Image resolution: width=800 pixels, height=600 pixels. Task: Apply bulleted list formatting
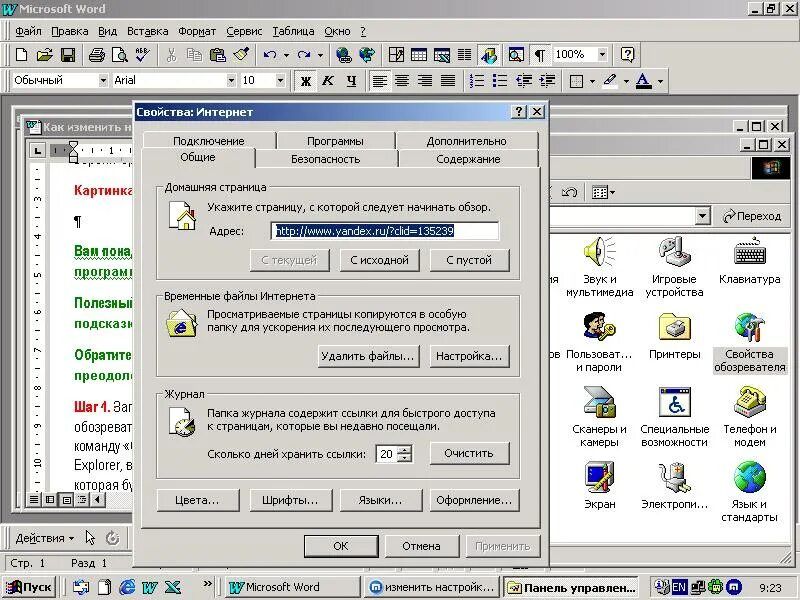[499, 81]
